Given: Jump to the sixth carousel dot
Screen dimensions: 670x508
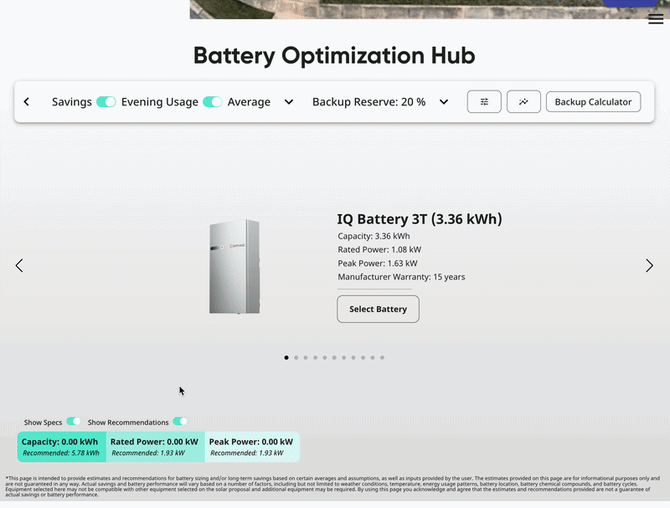Looking at the screenshot, I should point(334,358).
